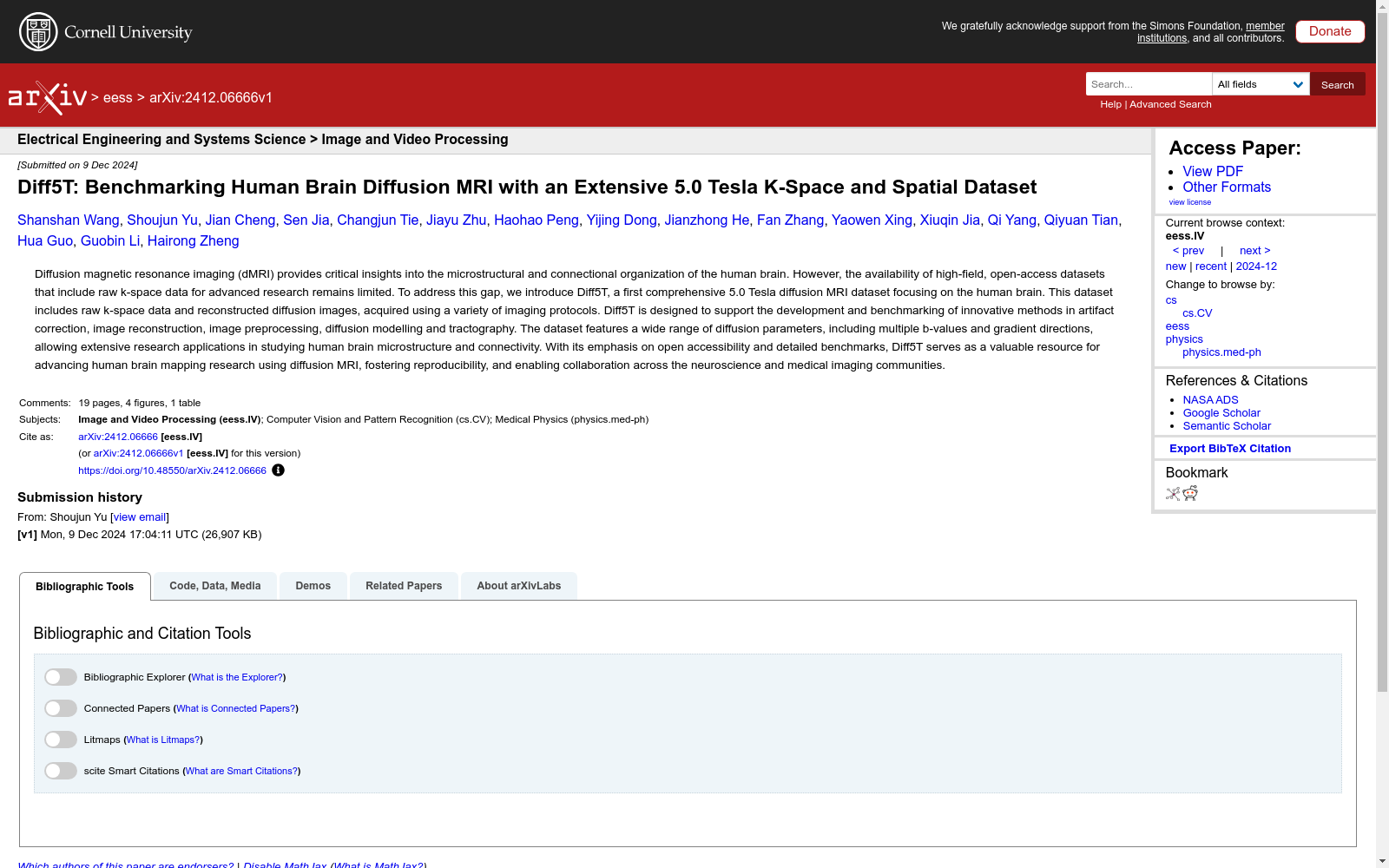The height and width of the screenshot is (868, 1389).
Task: Go to next paper link
Action: (x=1254, y=251)
